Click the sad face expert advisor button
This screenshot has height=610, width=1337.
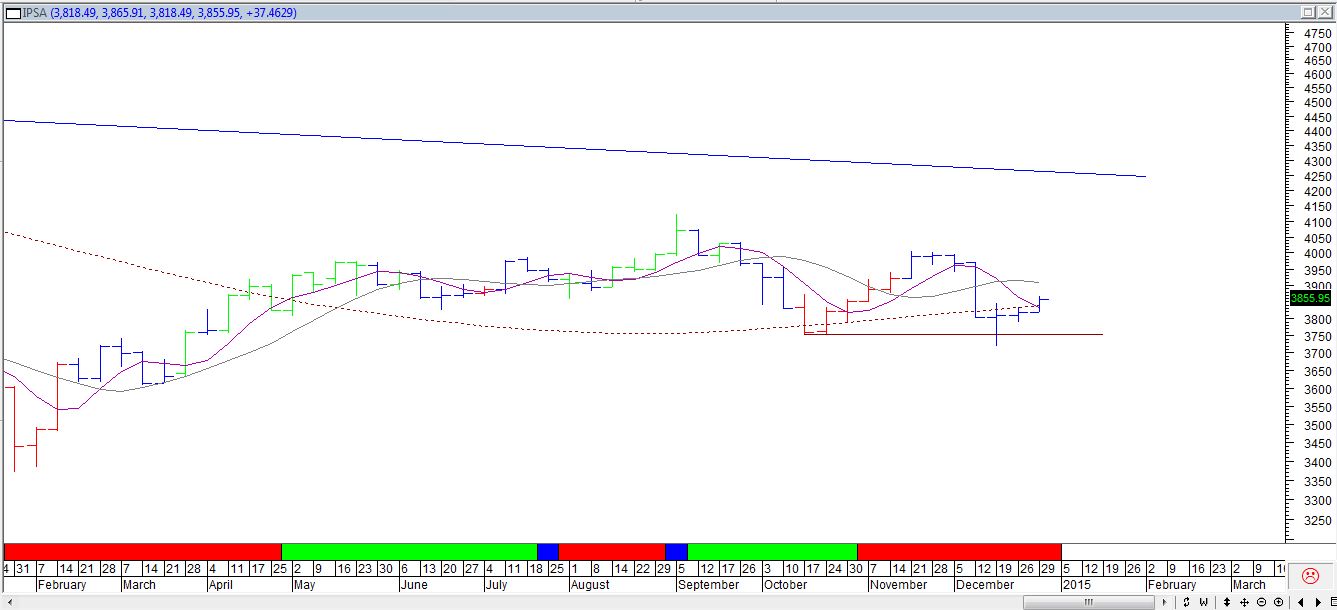pos(1310,576)
